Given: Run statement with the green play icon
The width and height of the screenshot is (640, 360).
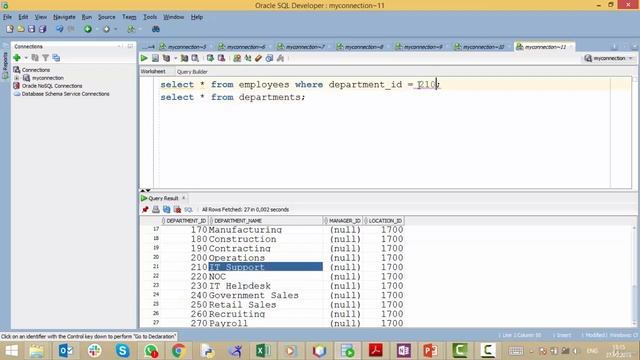Looking at the screenshot, I should [x=144, y=58].
